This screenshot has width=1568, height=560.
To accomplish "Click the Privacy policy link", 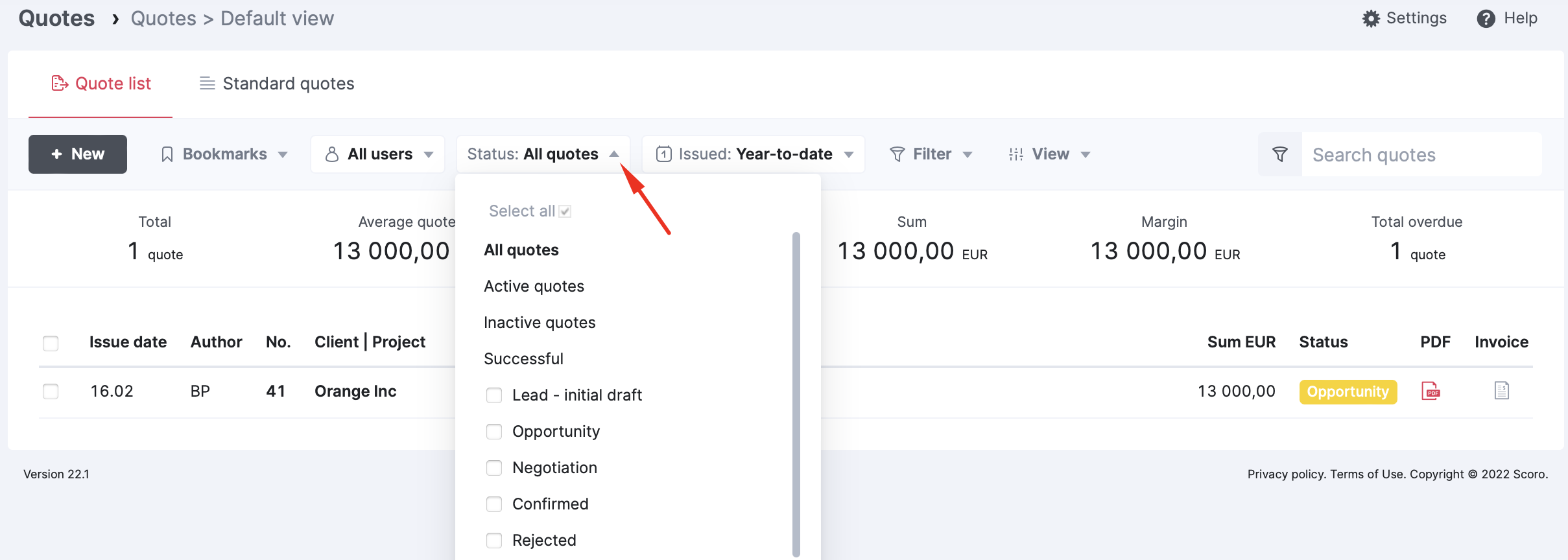I will (x=1287, y=474).
